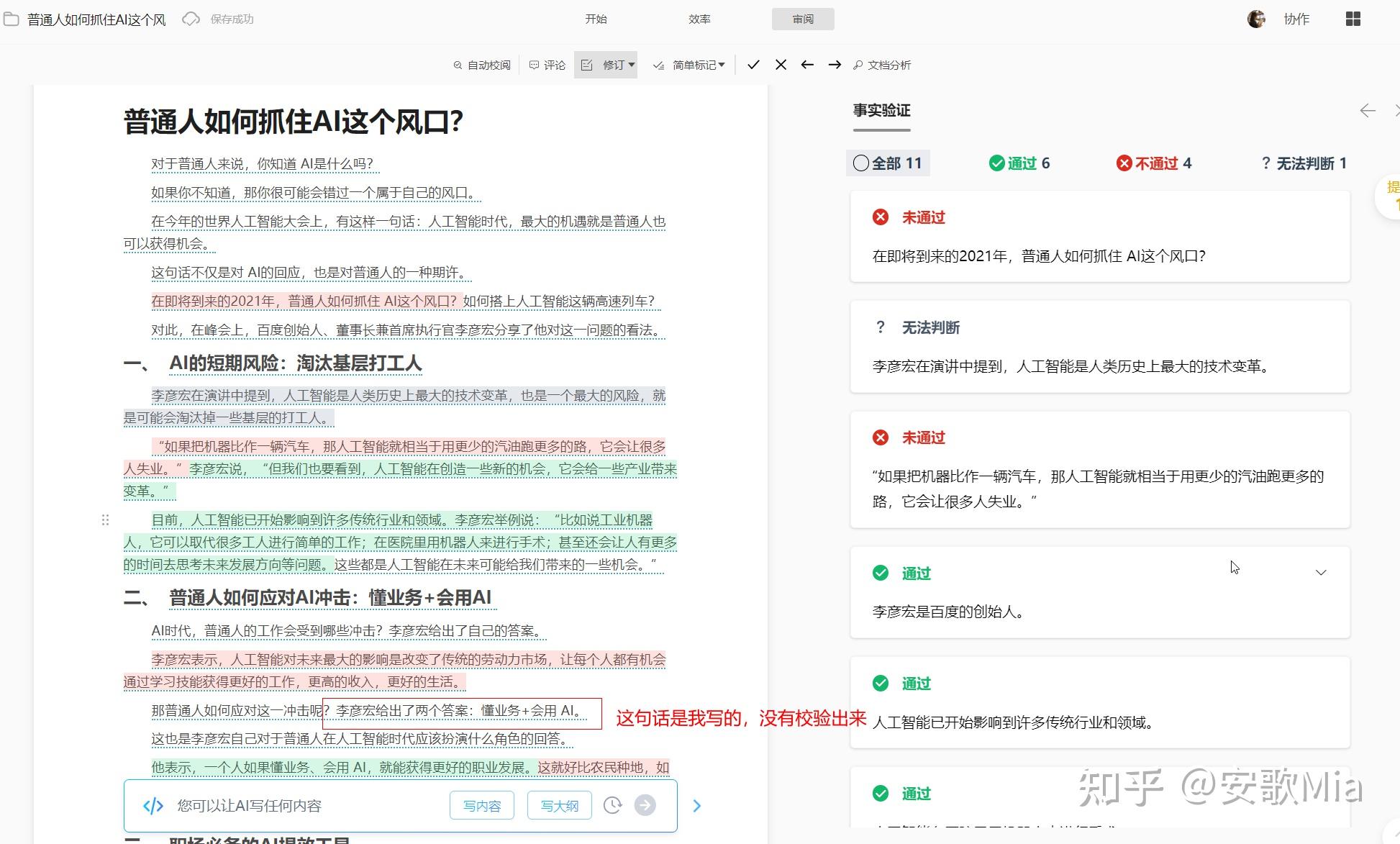
Task: Click the reject change X icon
Action: (781, 65)
